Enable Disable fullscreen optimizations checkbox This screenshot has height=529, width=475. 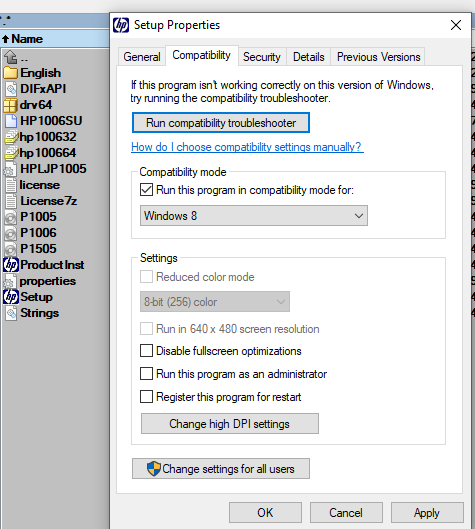(146, 351)
